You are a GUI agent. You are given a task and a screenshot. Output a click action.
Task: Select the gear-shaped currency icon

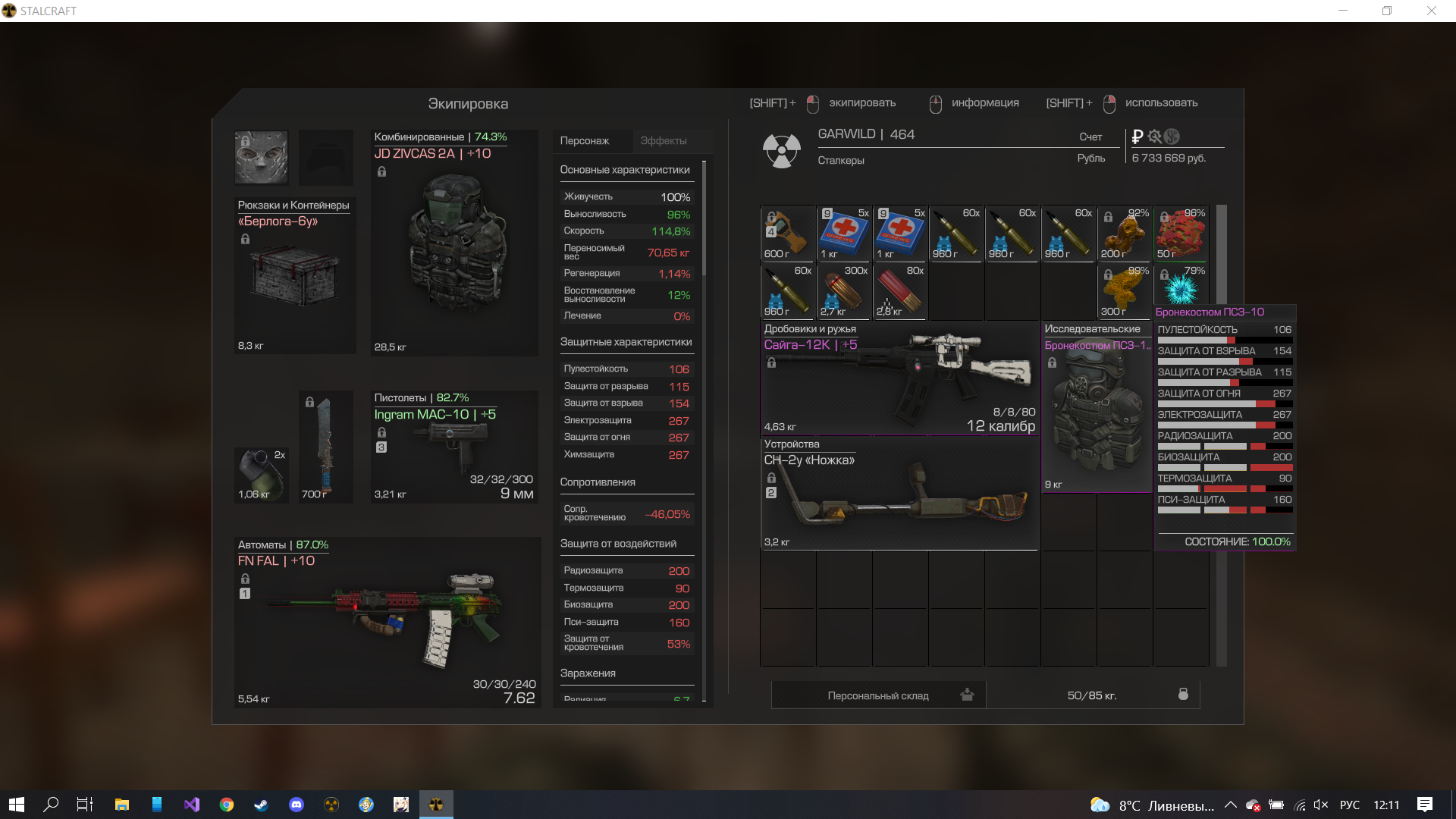point(1155,136)
